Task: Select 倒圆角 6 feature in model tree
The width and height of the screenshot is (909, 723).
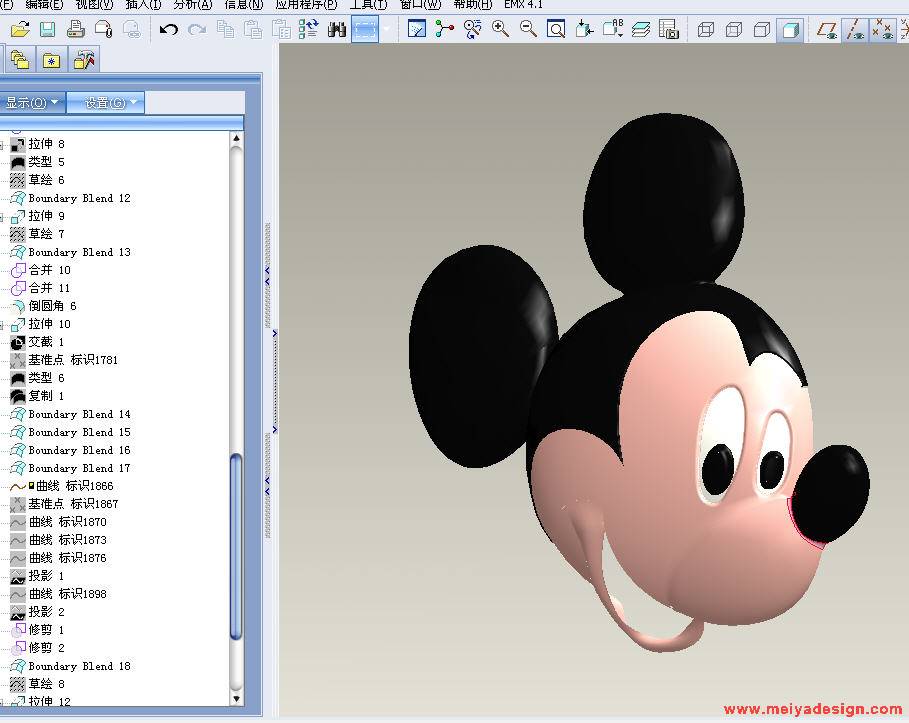Action: pyautogui.click(x=52, y=306)
